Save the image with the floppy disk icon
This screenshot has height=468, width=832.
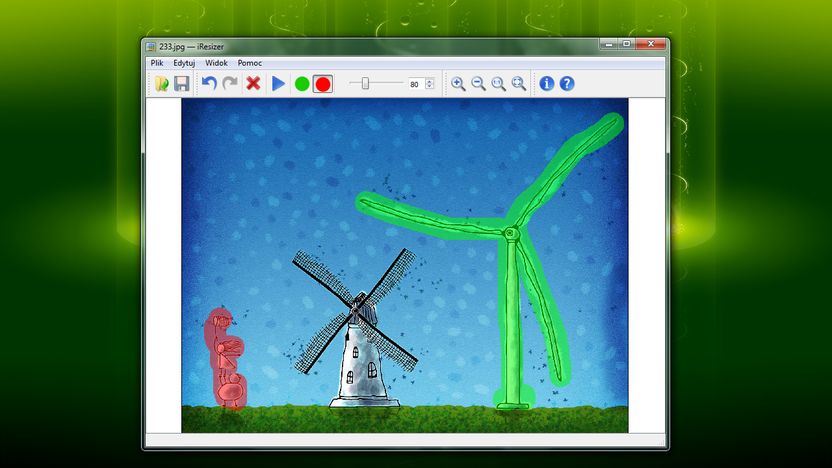182,84
